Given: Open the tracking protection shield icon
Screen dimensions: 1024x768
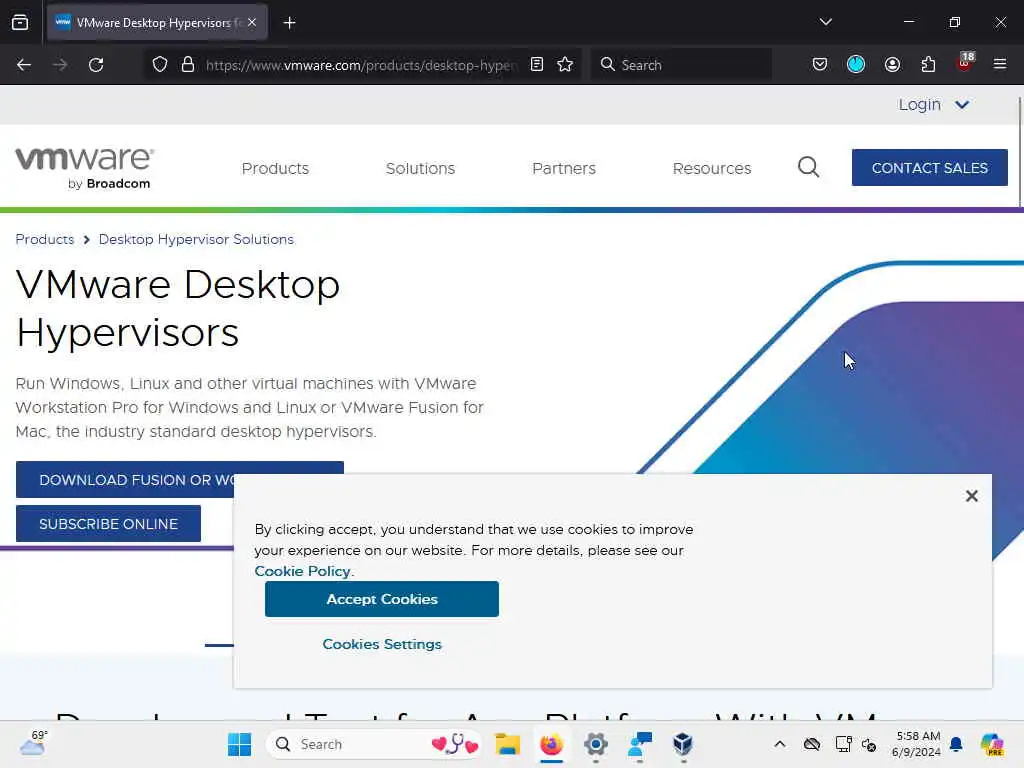Looking at the screenshot, I should tap(160, 65).
